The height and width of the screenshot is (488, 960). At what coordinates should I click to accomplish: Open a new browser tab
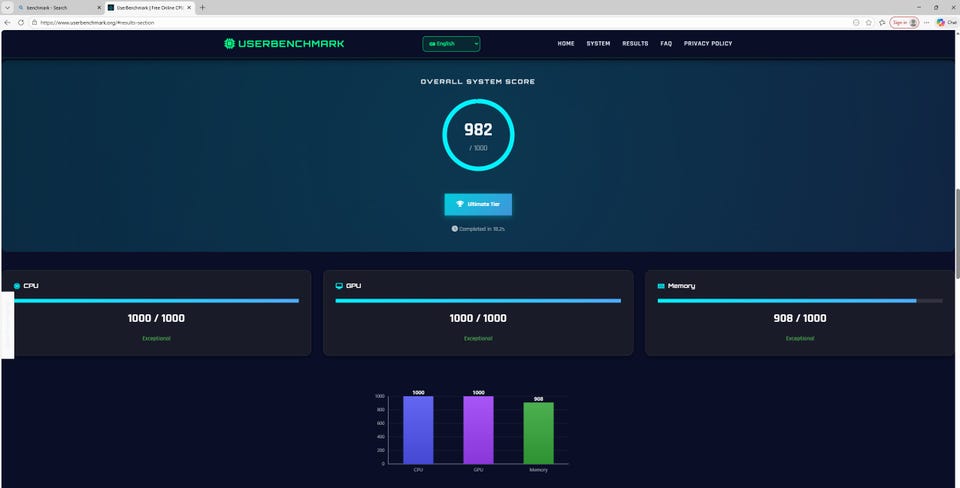(x=203, y=7)
